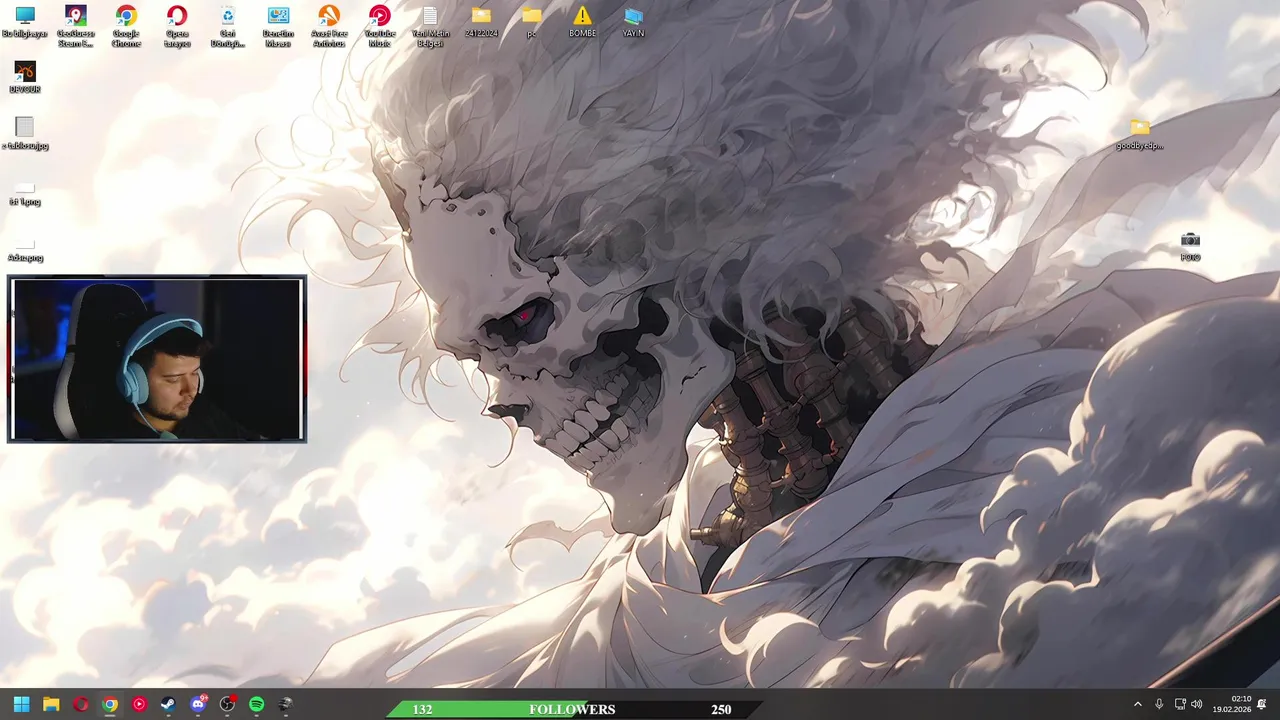The width and height of the screenshot is (1280, 720).
Task: Open Spotify from the taskbar
Action: 256,704
